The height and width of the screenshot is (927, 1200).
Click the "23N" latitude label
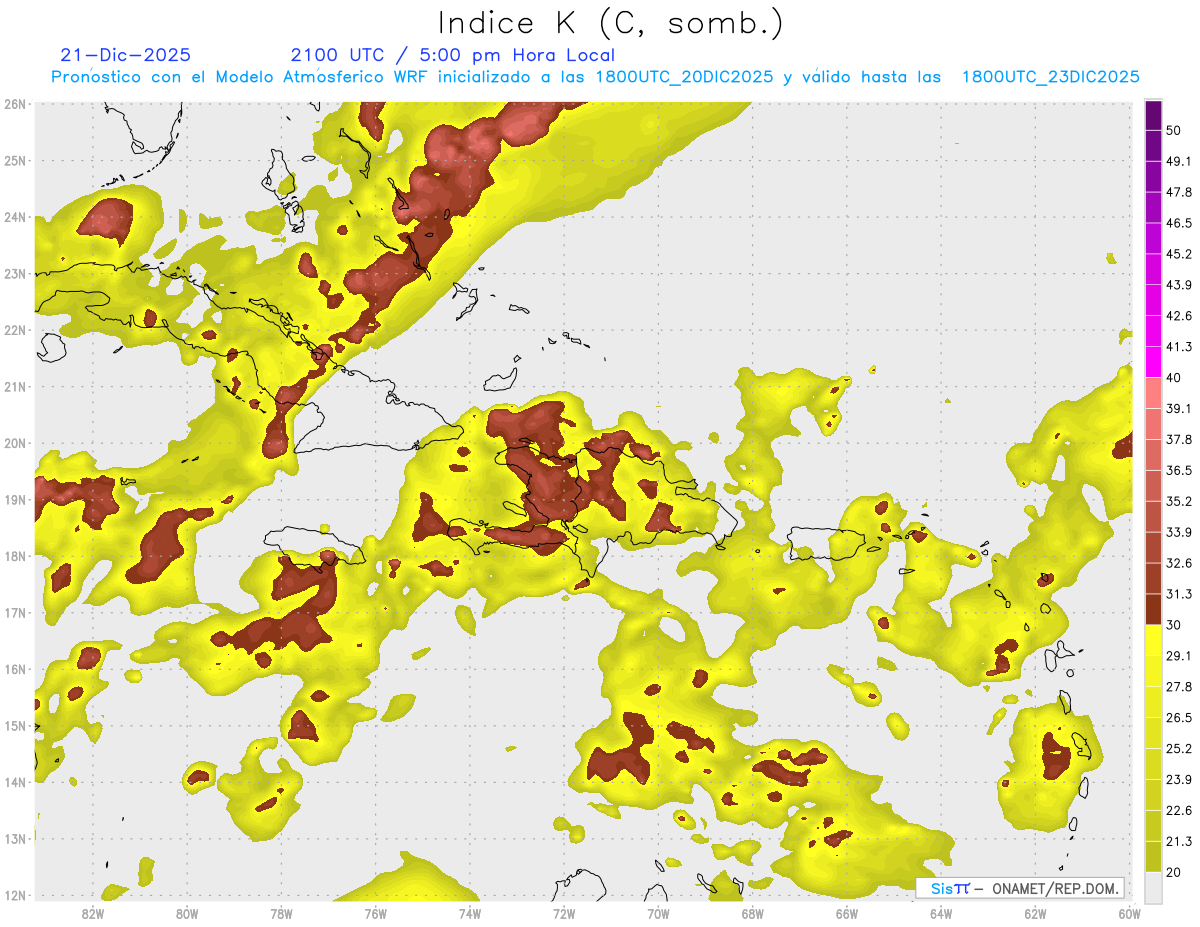click(x=15, y=273)
